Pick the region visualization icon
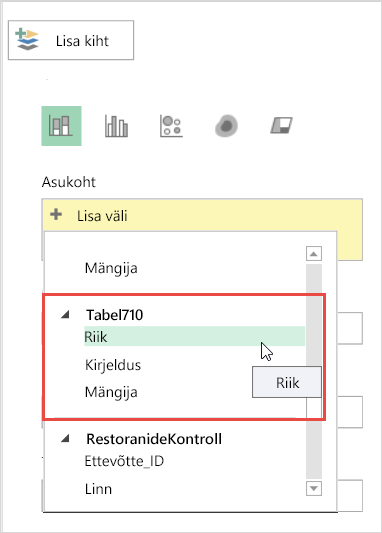The width and height of the screenshot is (382, 533). (x=281, y=125)
